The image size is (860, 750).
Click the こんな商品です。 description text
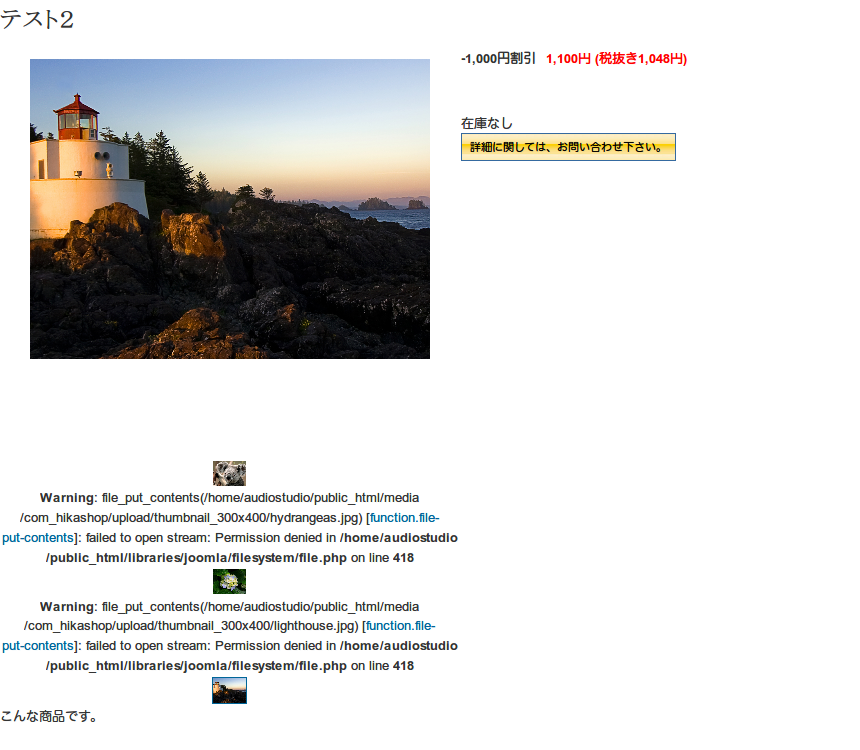pyautogui.click(x=49, y=716)
